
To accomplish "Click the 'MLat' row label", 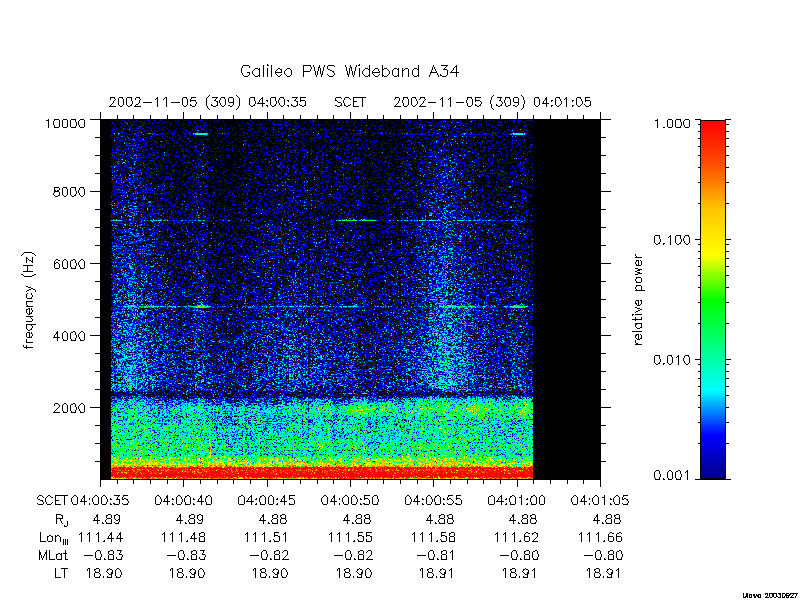I will (x=53, y=556).
